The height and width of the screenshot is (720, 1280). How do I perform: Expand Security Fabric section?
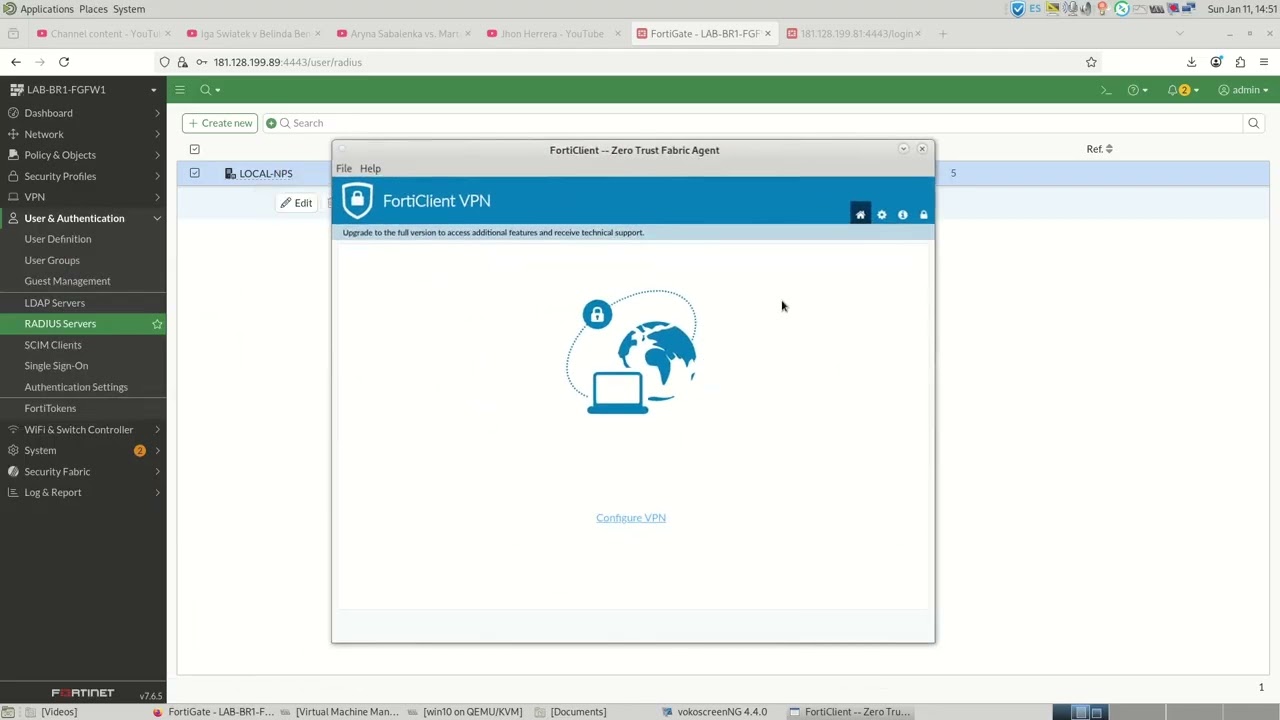pos(83,472)
